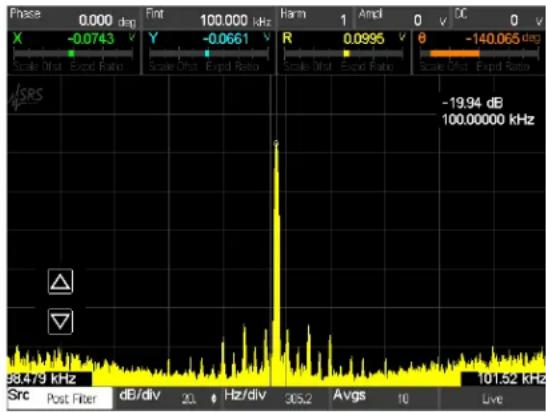The width and height of the screenshot is (546, 412).
Task: Tap the down triangle scale button
Action: 60,321
